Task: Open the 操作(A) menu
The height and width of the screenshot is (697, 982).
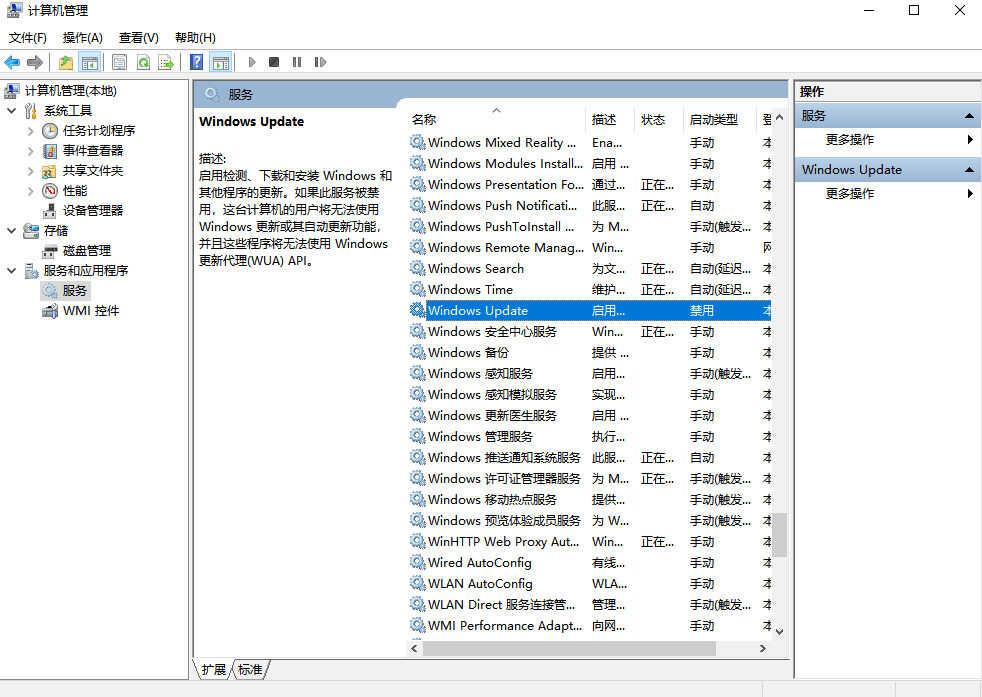Action: 82,38
